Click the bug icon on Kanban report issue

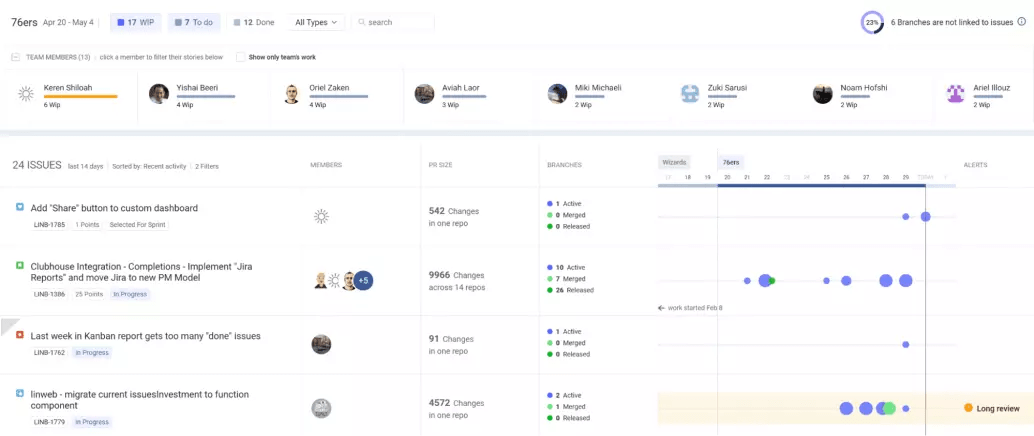(x=20, y=335)
